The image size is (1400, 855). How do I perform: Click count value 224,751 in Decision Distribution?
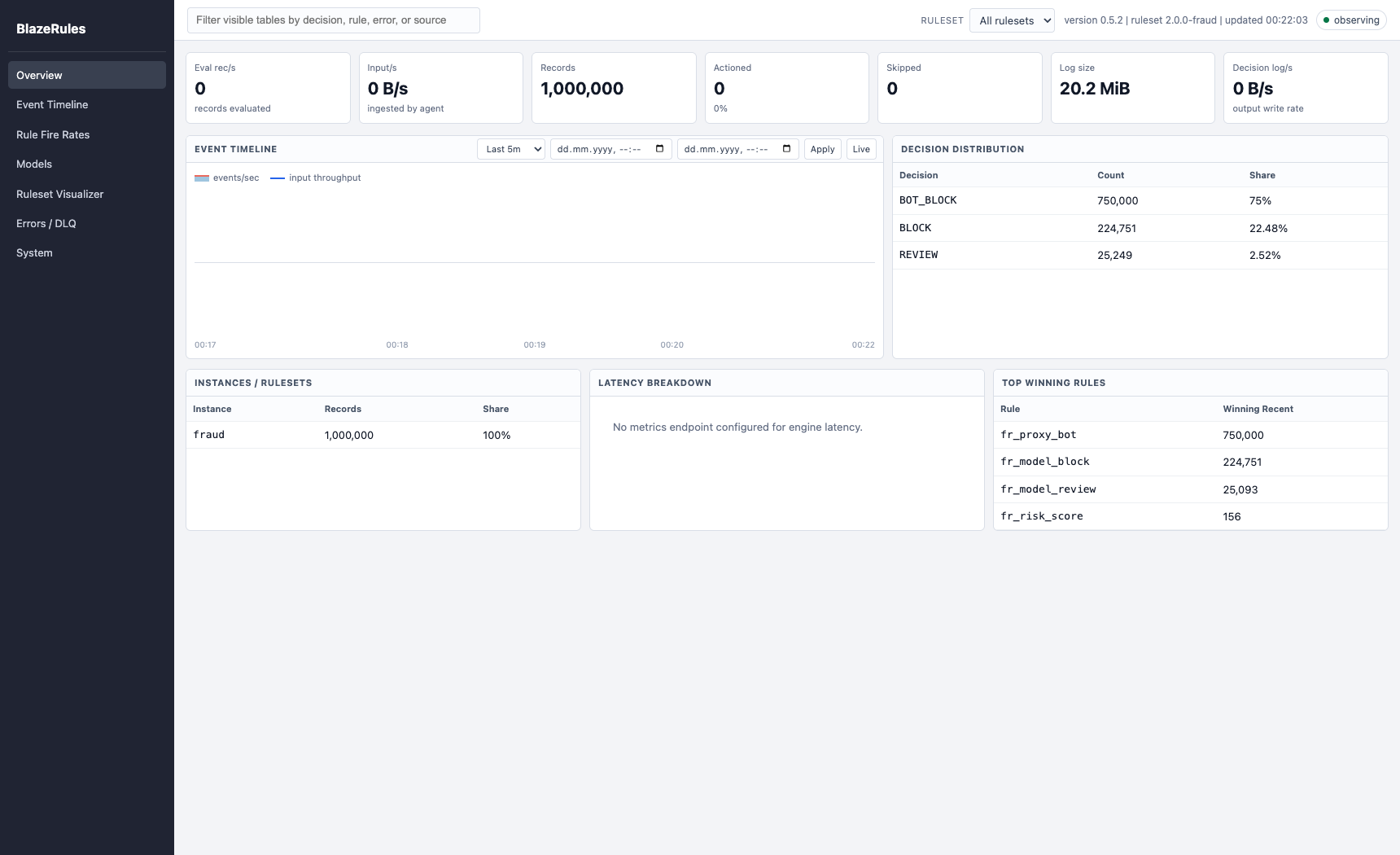pos(1117,228)
